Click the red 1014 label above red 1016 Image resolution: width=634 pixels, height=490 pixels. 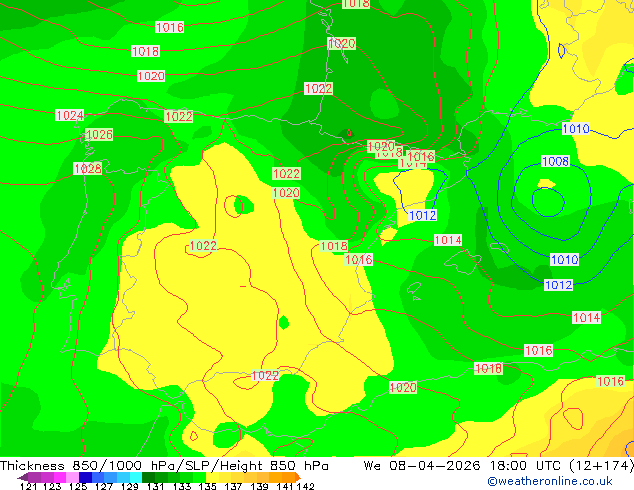[587, 317]
